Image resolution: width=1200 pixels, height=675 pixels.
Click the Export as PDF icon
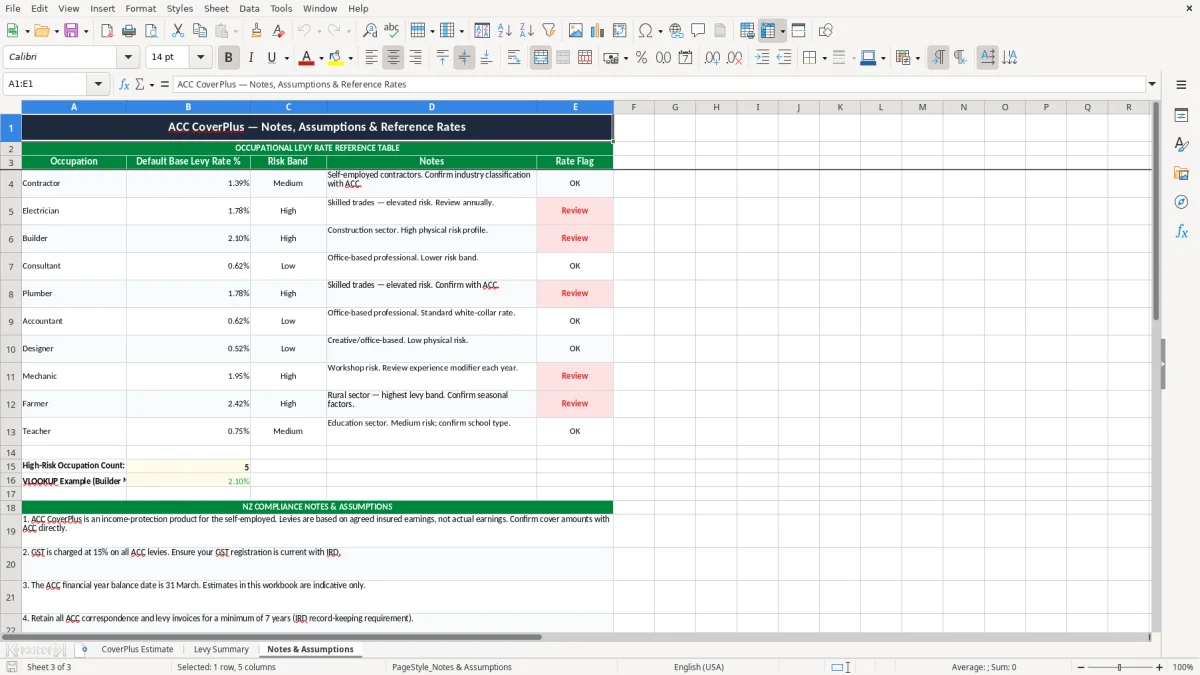[x=107, y=31]
